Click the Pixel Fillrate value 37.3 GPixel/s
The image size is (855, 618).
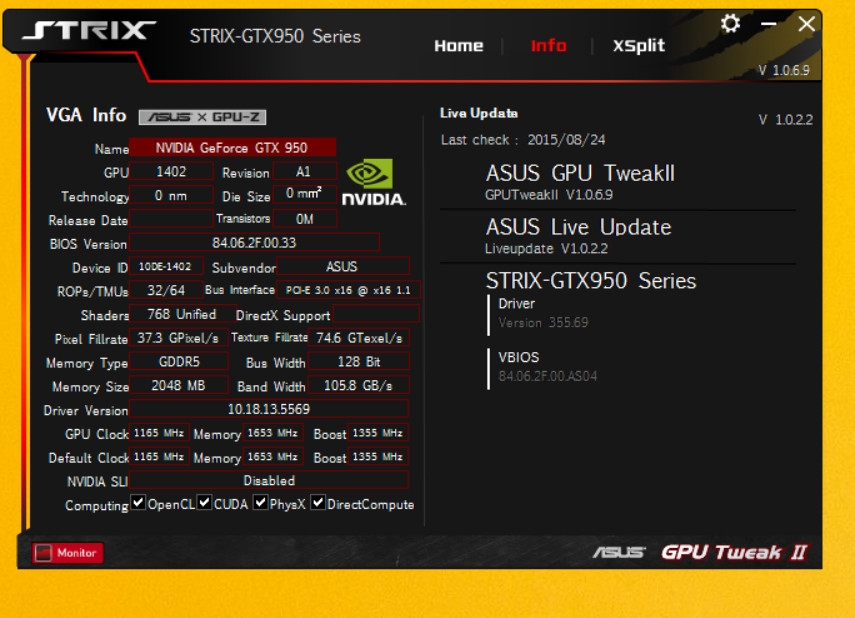tap(178, 338)
